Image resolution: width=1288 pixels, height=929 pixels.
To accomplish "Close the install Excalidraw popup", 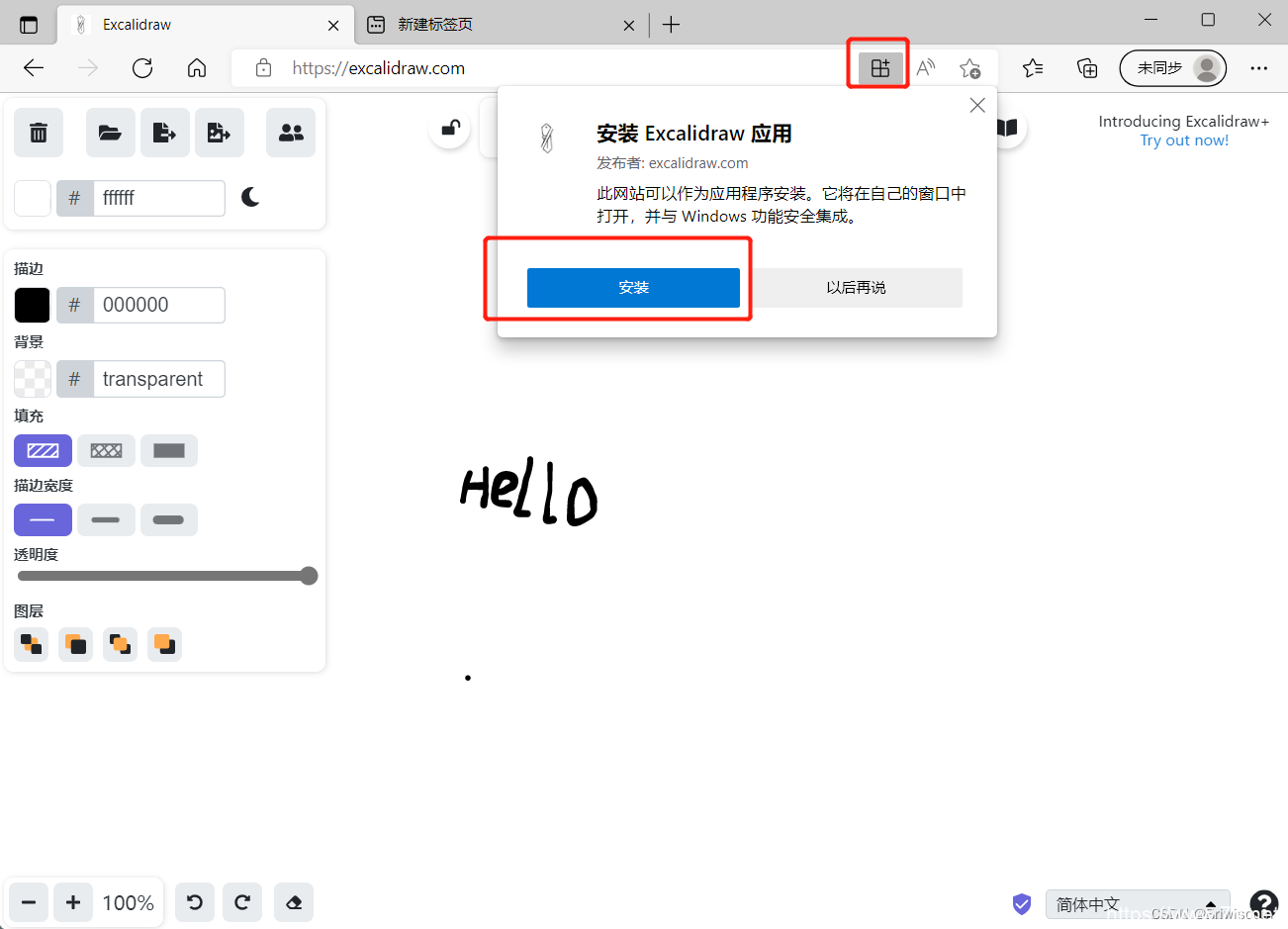I will (977, 105).
